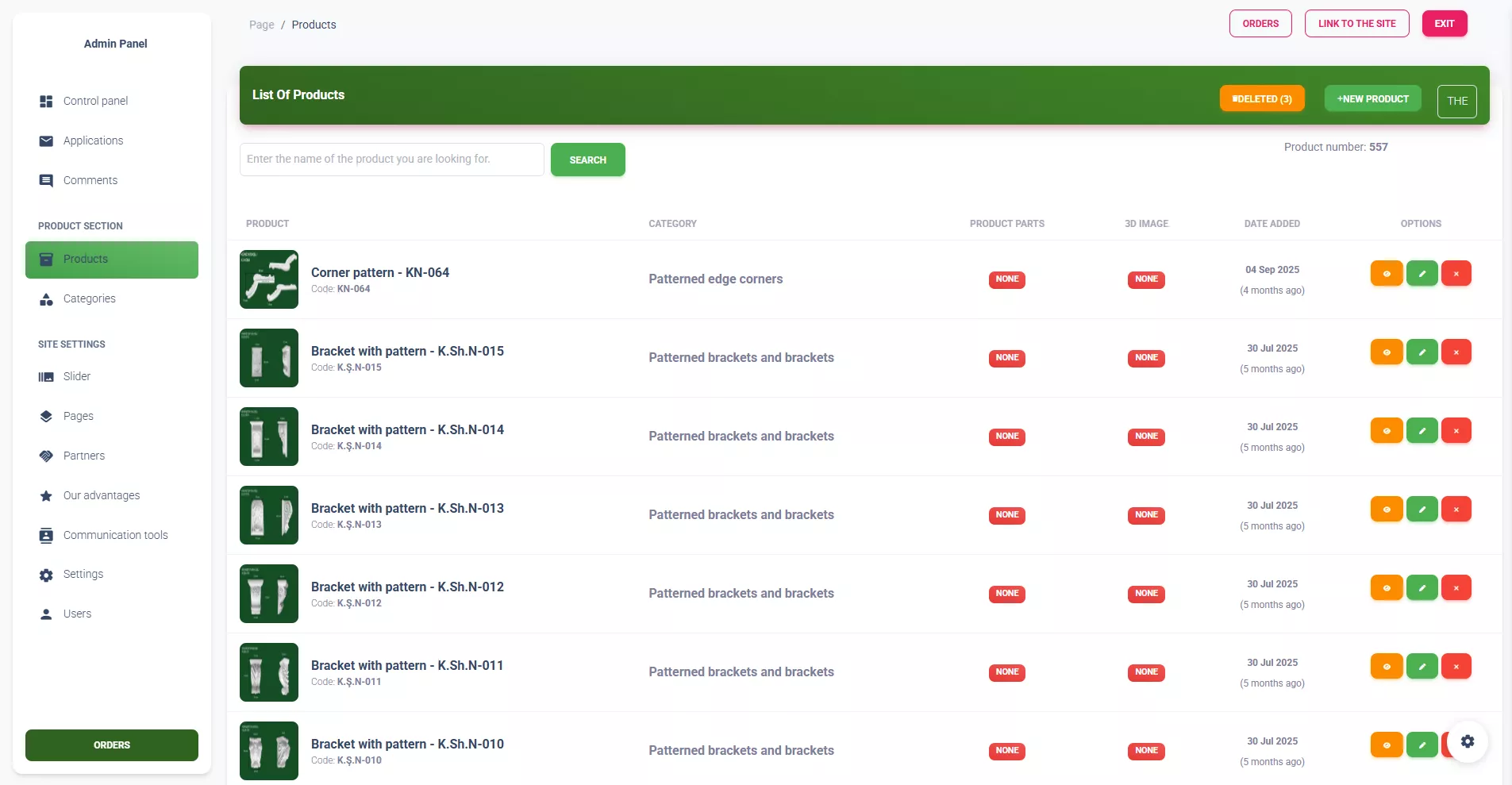1512x785 pixels.
Task: Click the orange view icon for Corner pattern KN-064
Action: [x=1386, y=274]
